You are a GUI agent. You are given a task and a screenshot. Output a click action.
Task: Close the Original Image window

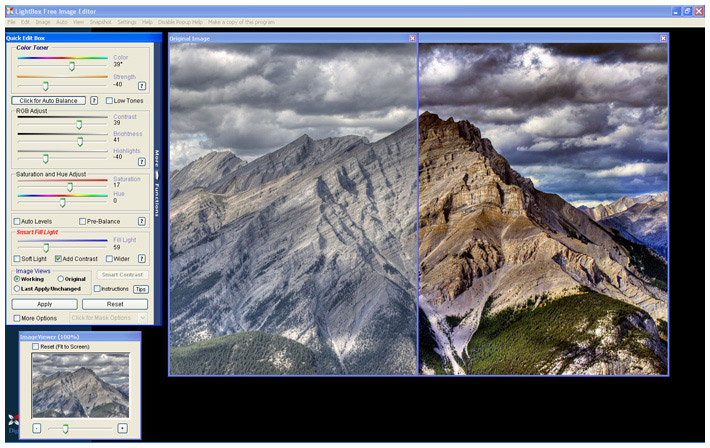[412, 38]
